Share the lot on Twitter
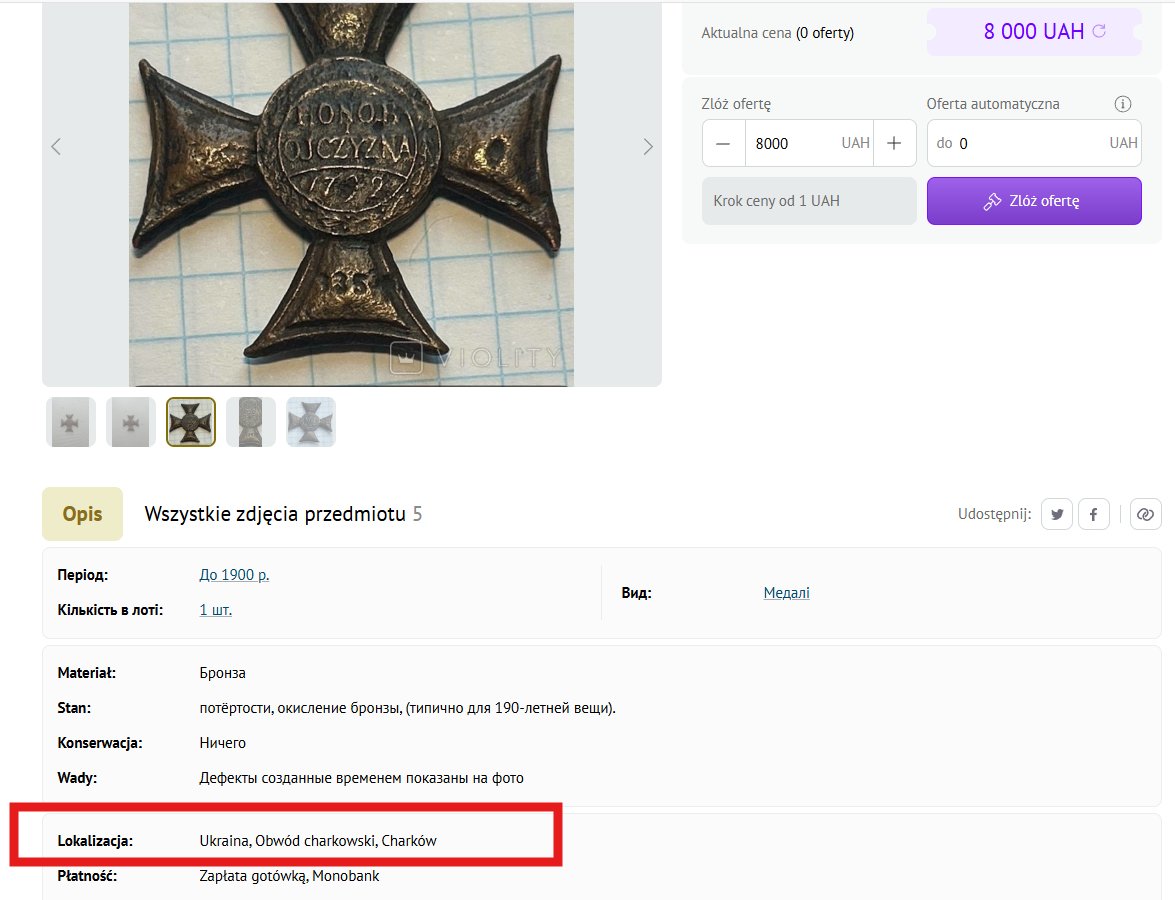The height and width of the screenshot is (900, 1175). click(1056, 513)
